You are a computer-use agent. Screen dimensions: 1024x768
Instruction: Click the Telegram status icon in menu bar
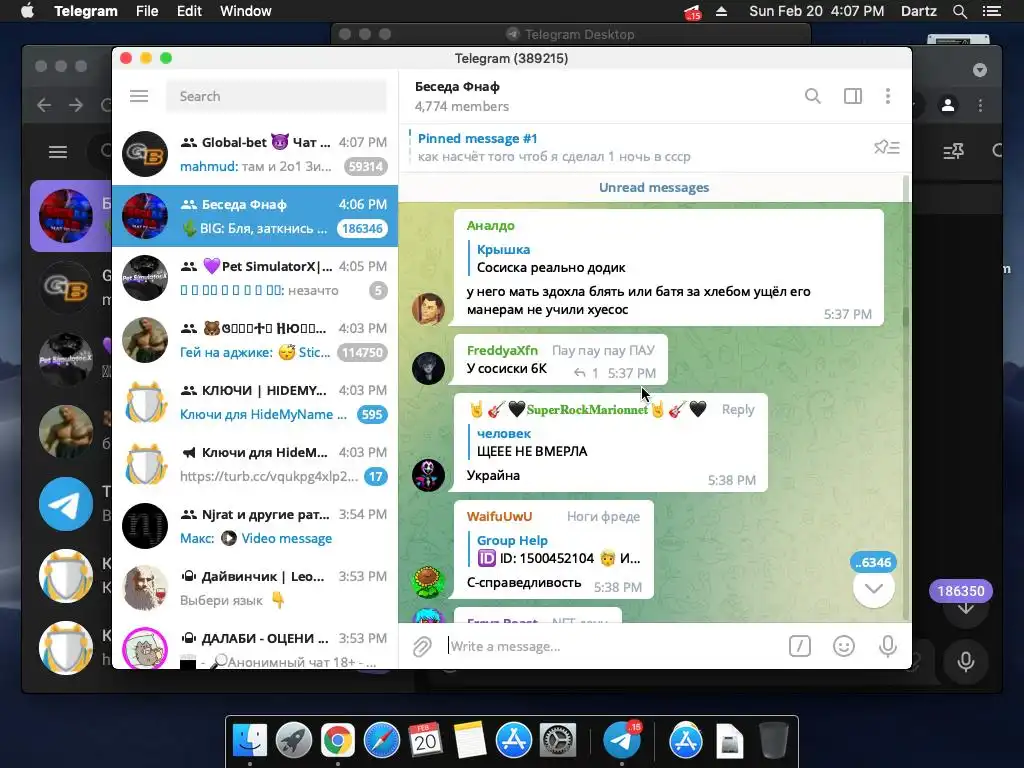[x=692, y=12]
